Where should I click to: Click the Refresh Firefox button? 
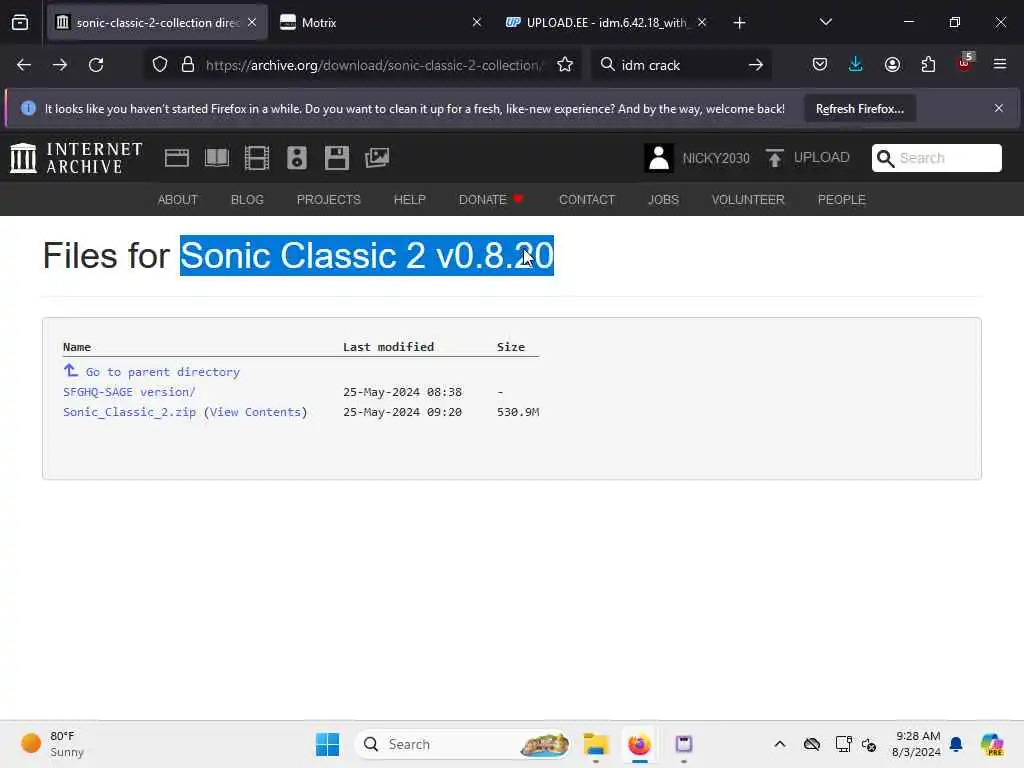[x=859, y=108]
